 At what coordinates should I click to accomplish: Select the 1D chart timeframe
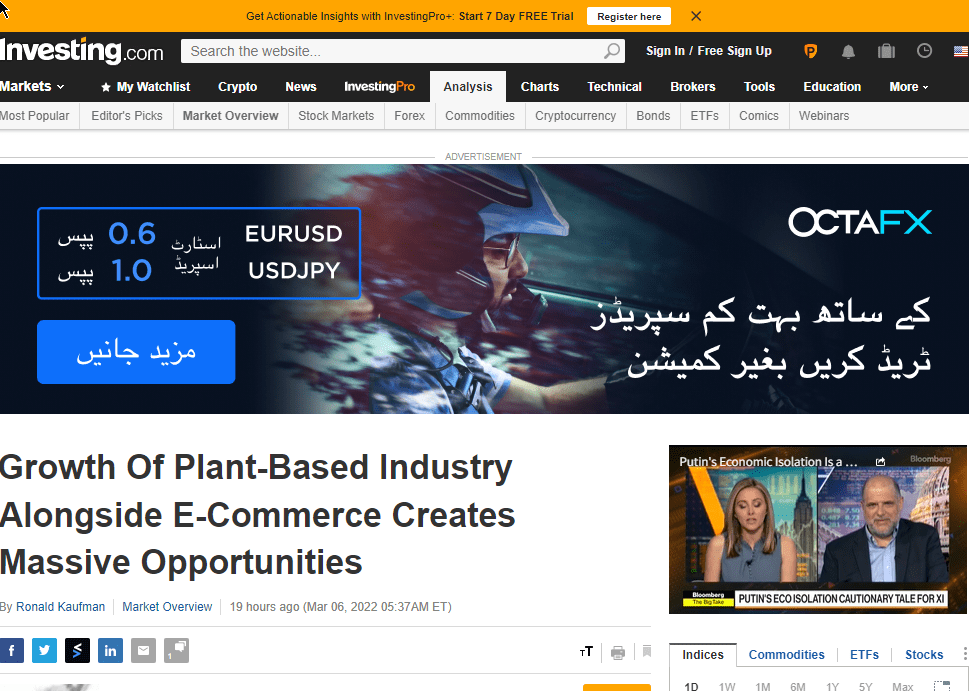pyautogui.click(x=691, y=686)
